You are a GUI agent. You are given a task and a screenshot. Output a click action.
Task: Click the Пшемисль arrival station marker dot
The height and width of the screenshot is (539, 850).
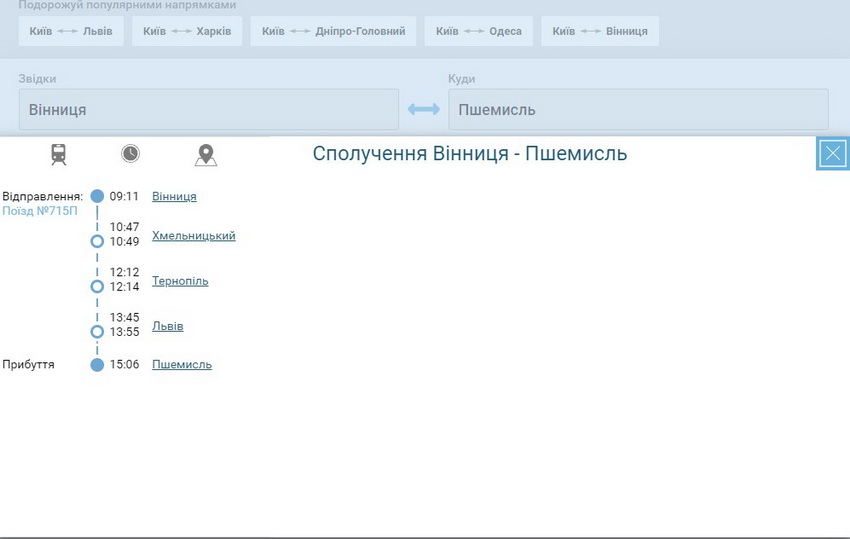pos(97,365)
